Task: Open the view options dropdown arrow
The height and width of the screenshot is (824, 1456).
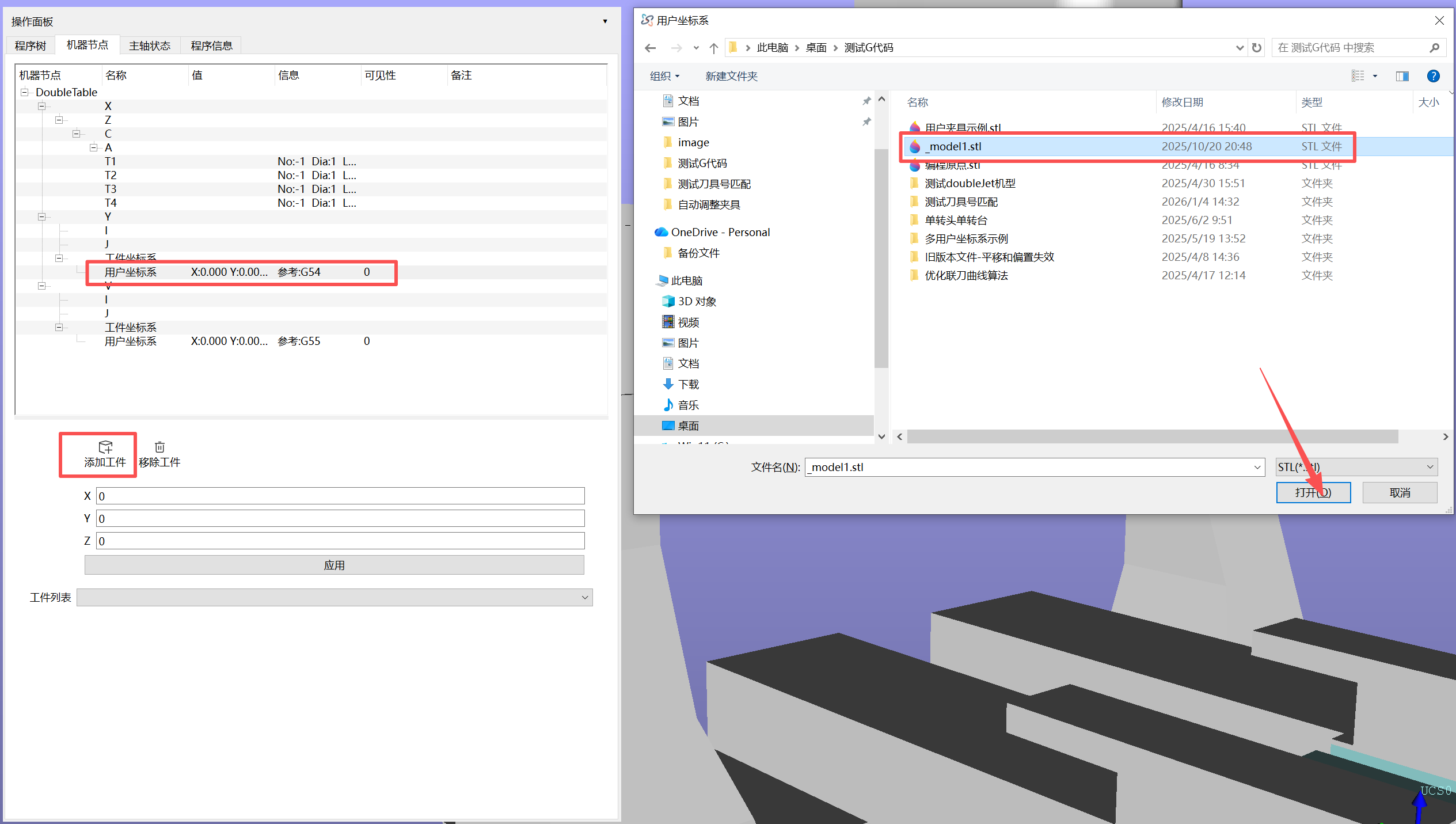Action: click(x=1375, y=76)
